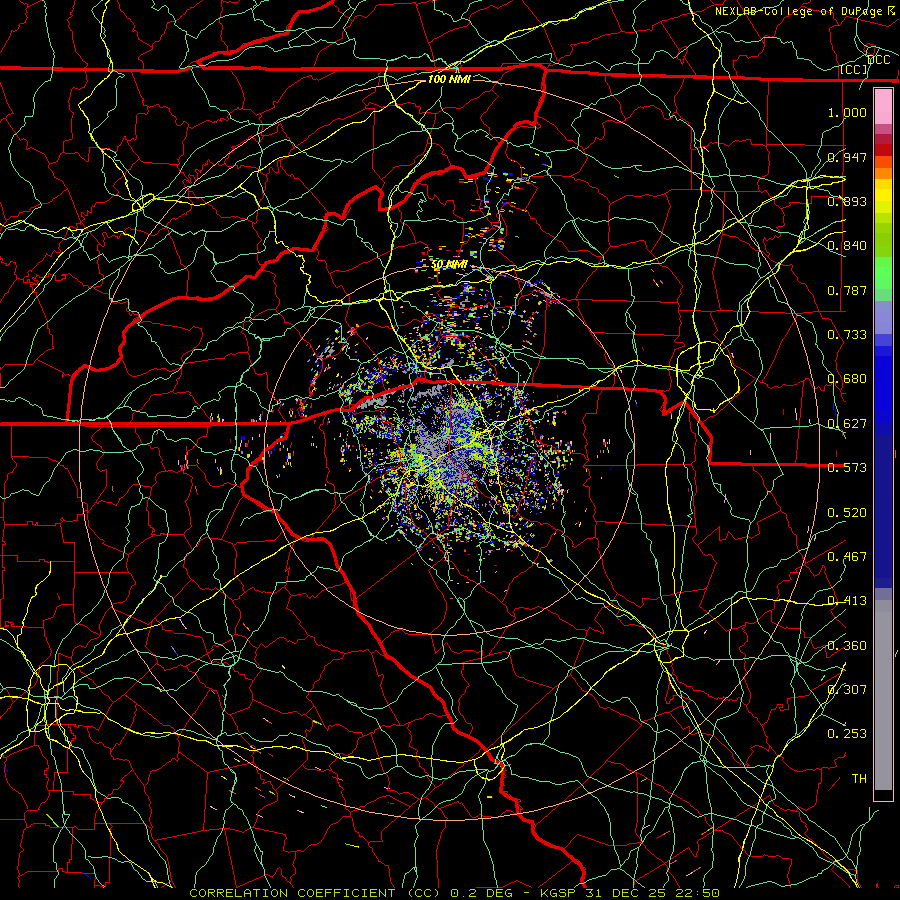
Task: Select the 1.000 legend value
Action: click(847, 112)
